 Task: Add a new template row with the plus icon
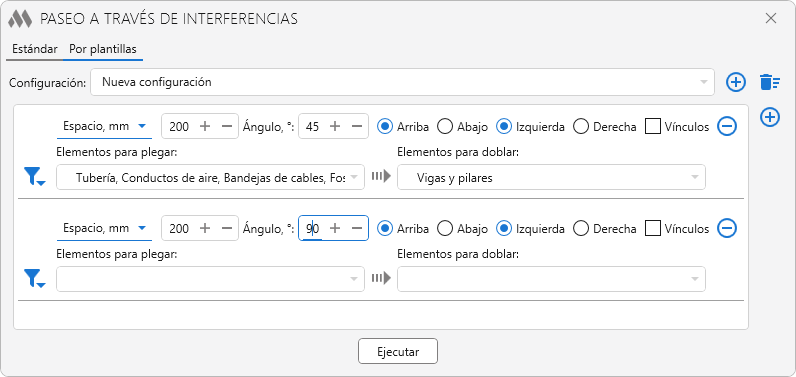click(x=770, y=117)
